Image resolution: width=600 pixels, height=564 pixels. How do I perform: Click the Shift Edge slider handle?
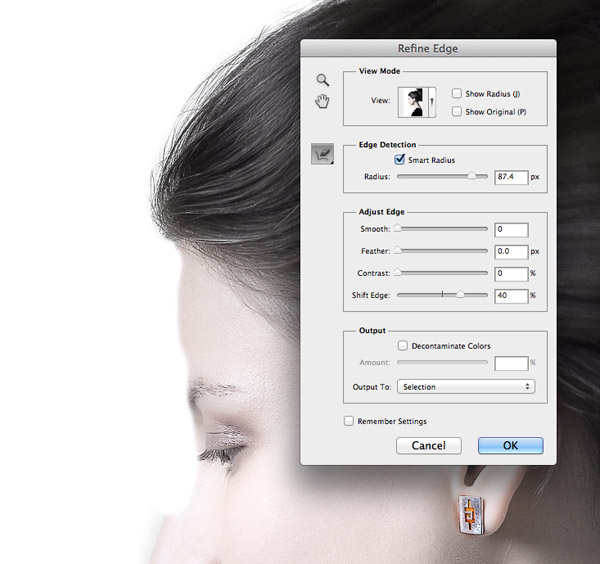pyautogui.click(x=460, y=294)
